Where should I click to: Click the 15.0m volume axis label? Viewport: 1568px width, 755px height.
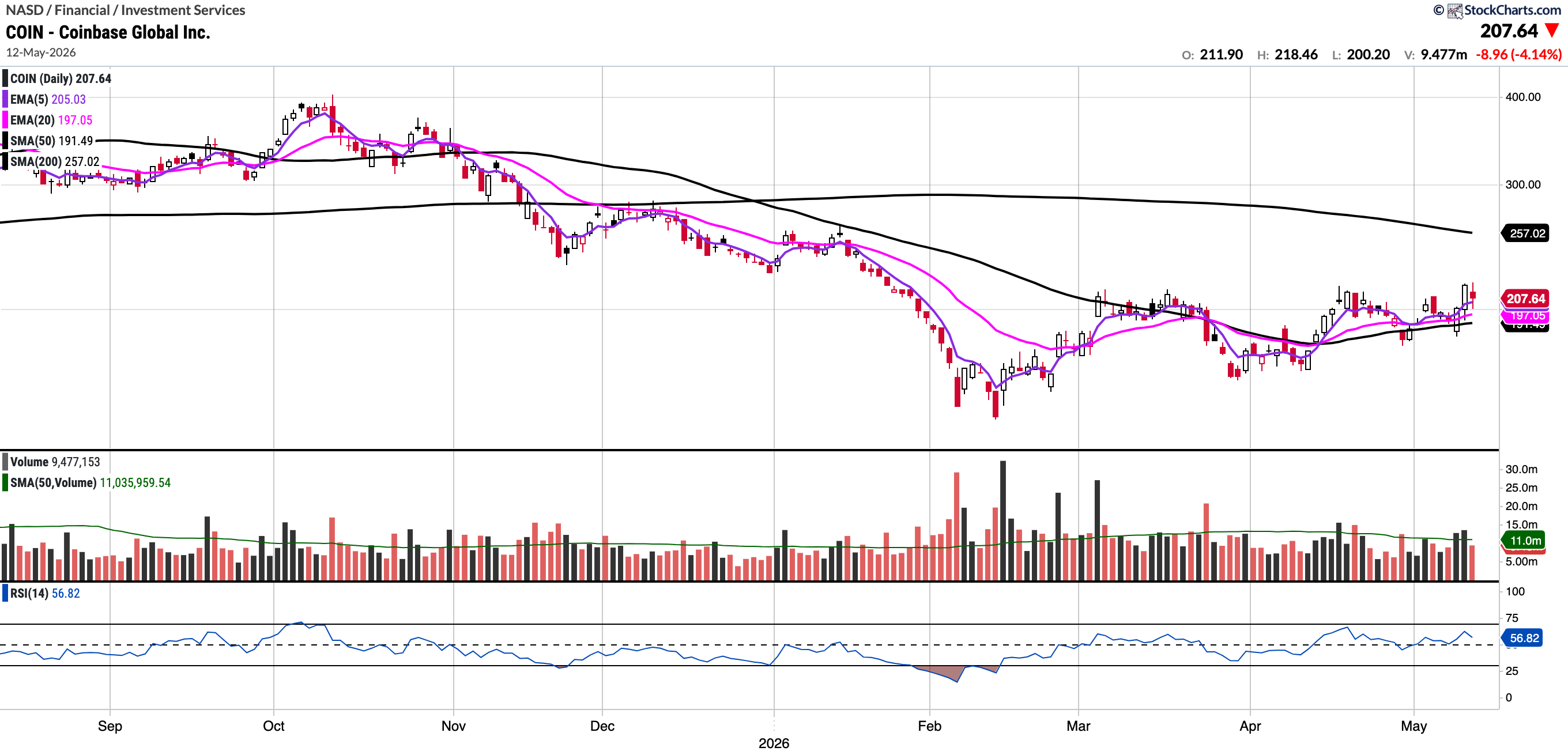tap(1521, 524)
